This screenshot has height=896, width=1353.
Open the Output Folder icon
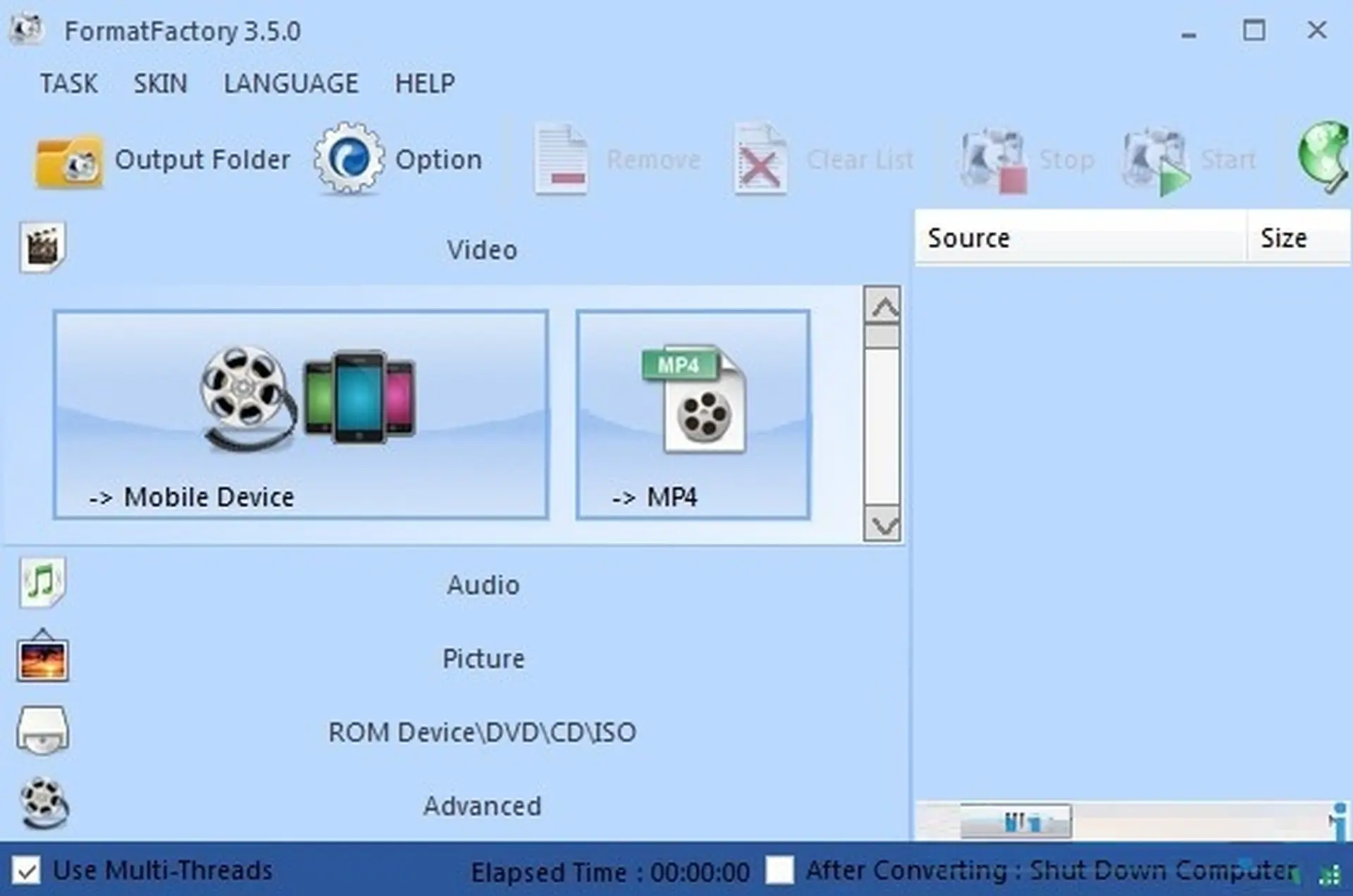[69, 161]
